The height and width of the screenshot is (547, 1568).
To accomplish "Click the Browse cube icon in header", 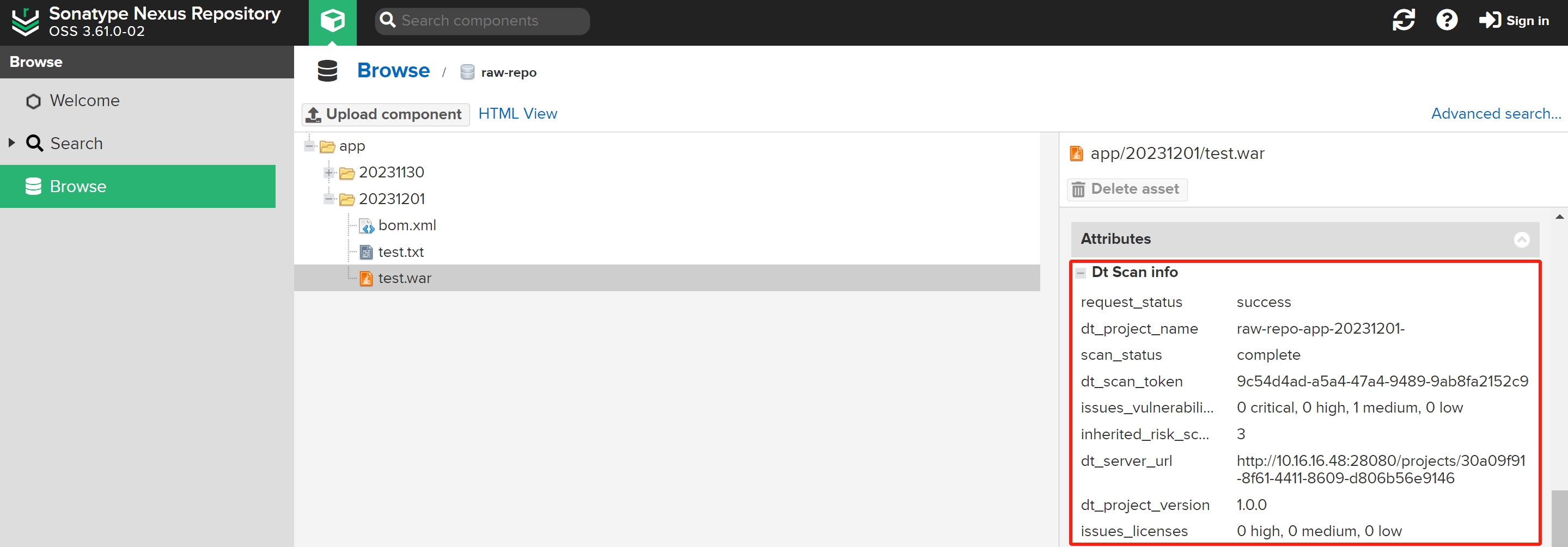I will coord(332,21).
